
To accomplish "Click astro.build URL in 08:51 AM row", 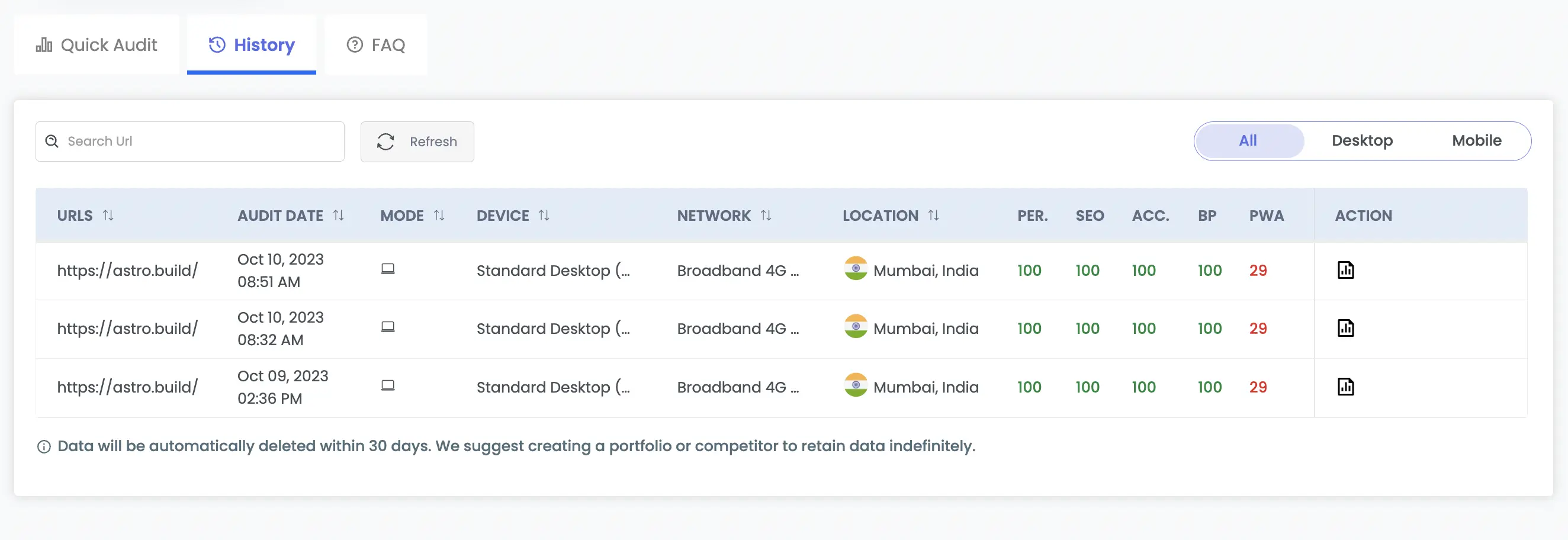I will pyautogui.click(x=127, y=271).
